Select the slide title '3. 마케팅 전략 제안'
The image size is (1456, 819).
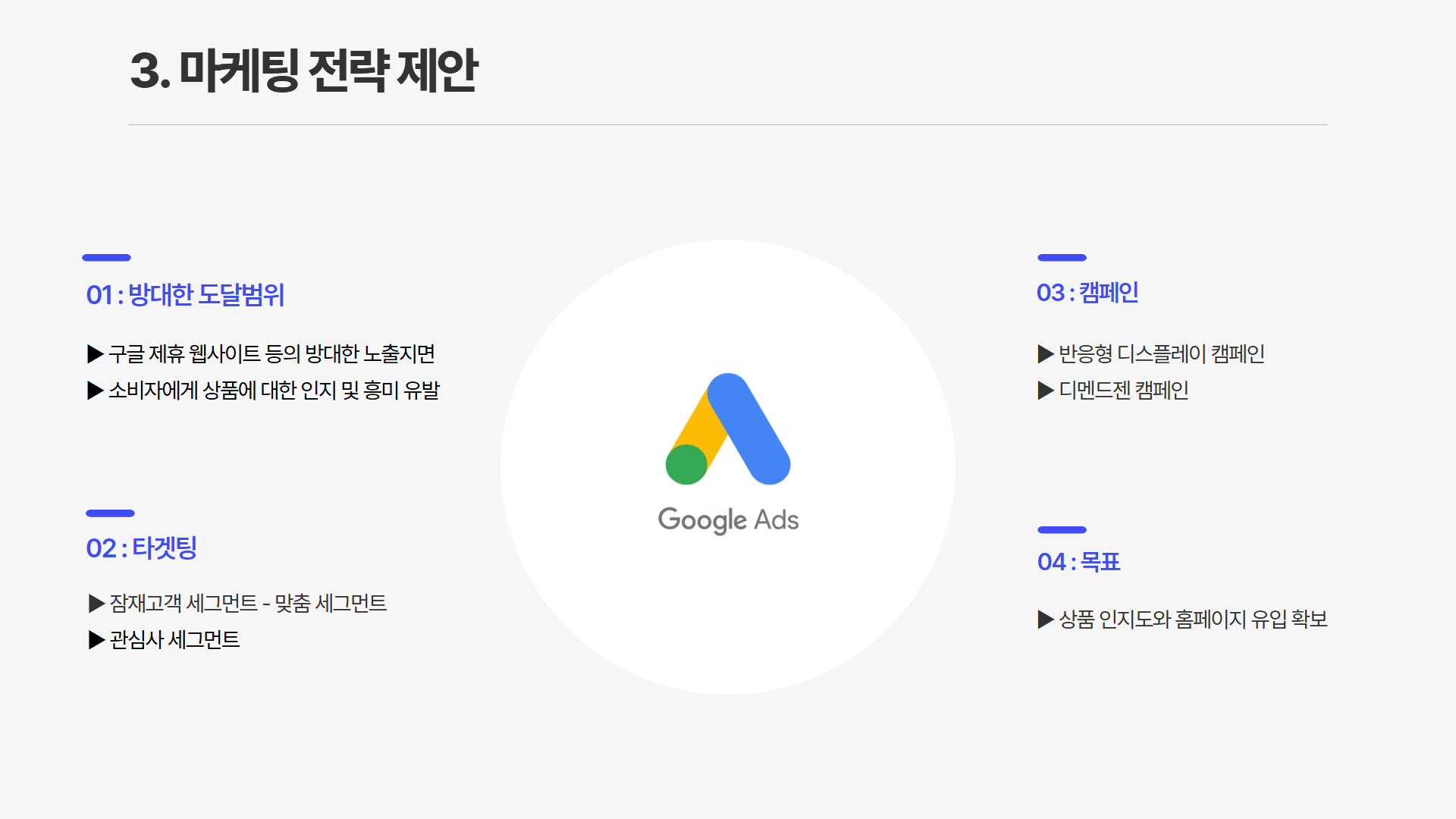(304, 71)
